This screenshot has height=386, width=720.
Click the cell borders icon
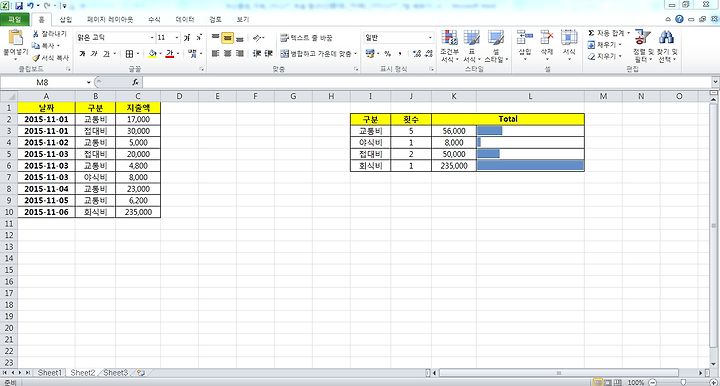click(x=129, y=54)
